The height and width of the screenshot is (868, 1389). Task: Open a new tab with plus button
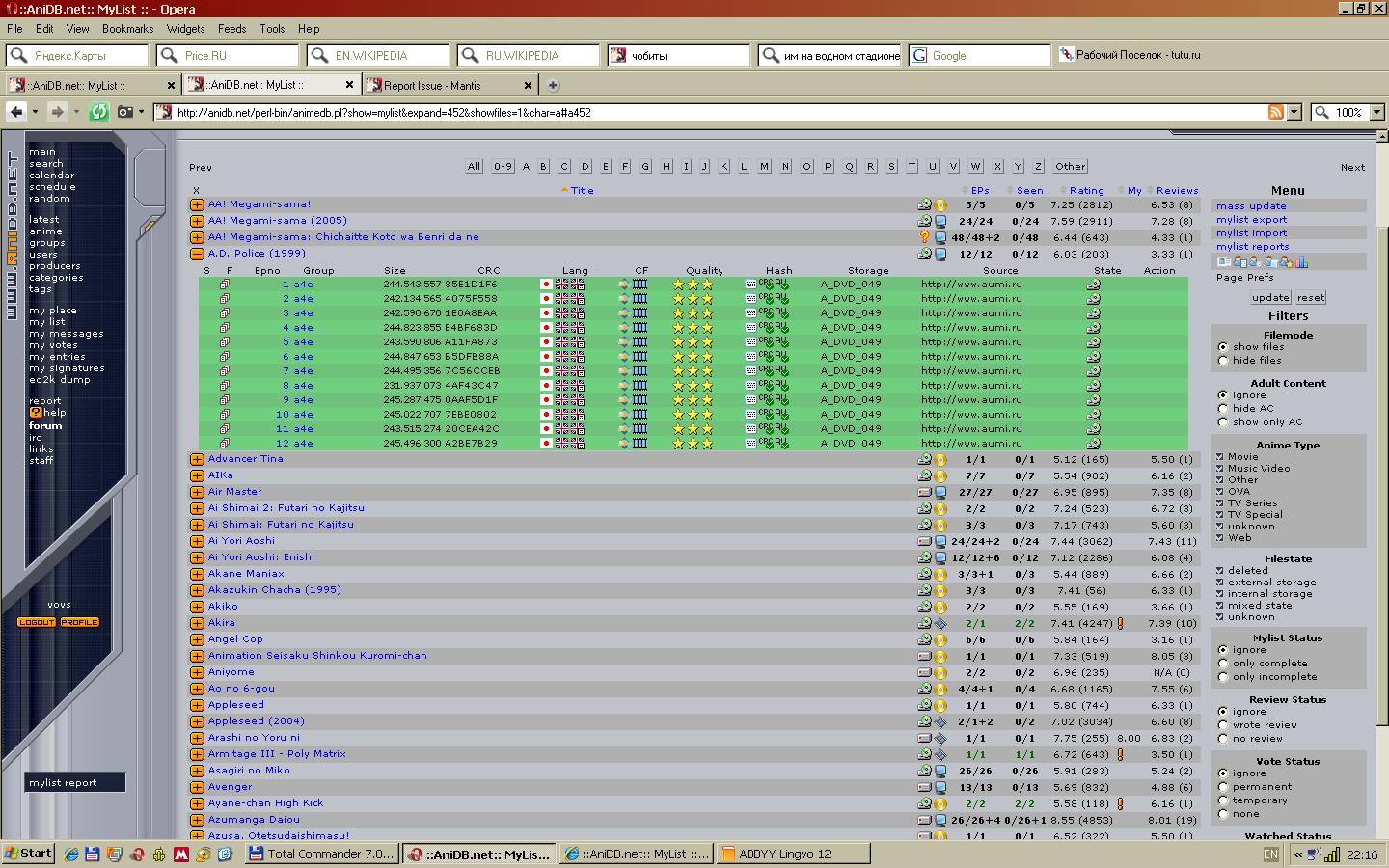pos(553,85)
